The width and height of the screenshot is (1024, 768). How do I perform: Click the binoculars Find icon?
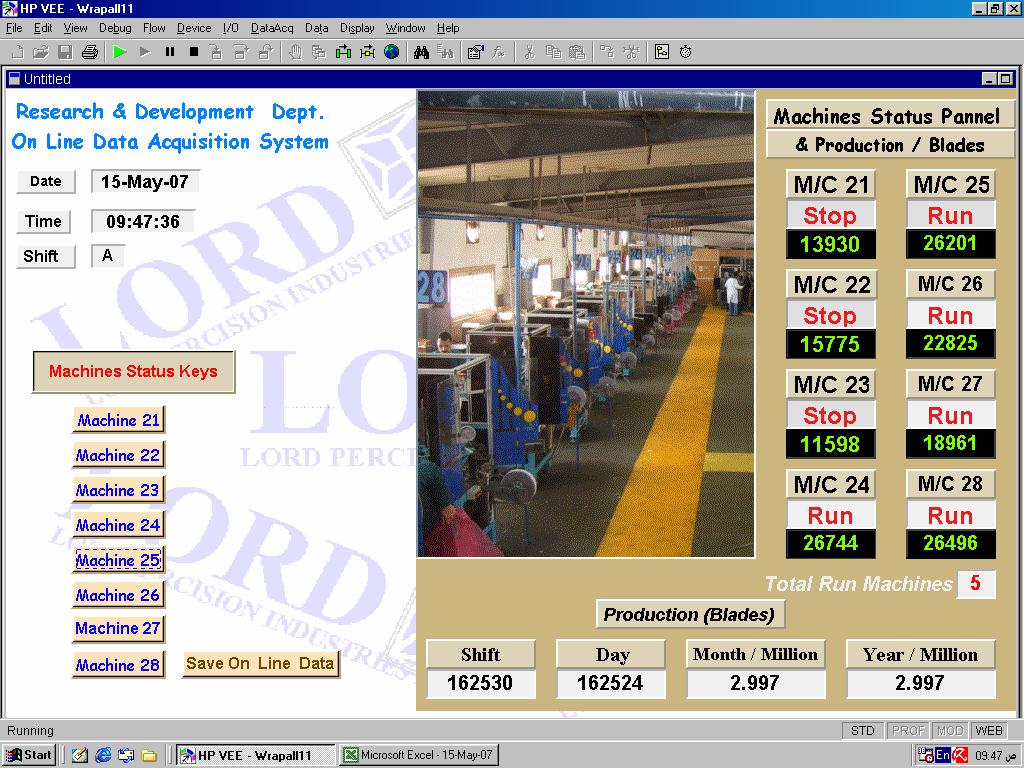tap(421, 52)
